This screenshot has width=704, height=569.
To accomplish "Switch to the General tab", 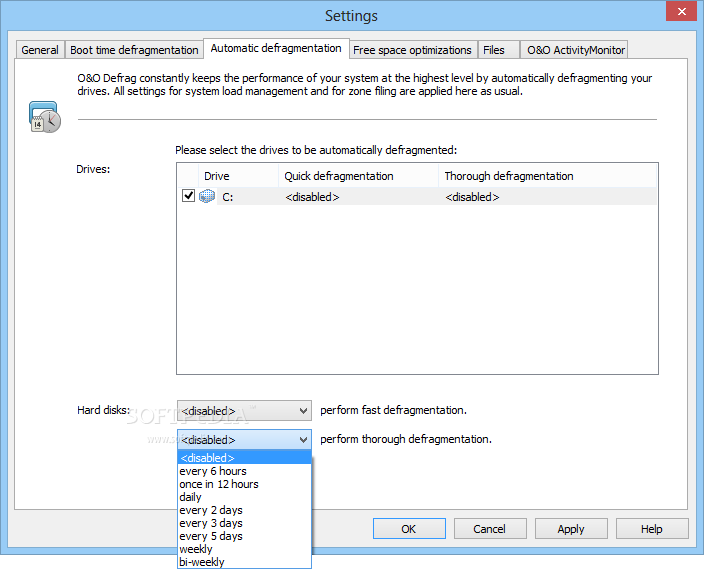I will click(x=40, y=50).
